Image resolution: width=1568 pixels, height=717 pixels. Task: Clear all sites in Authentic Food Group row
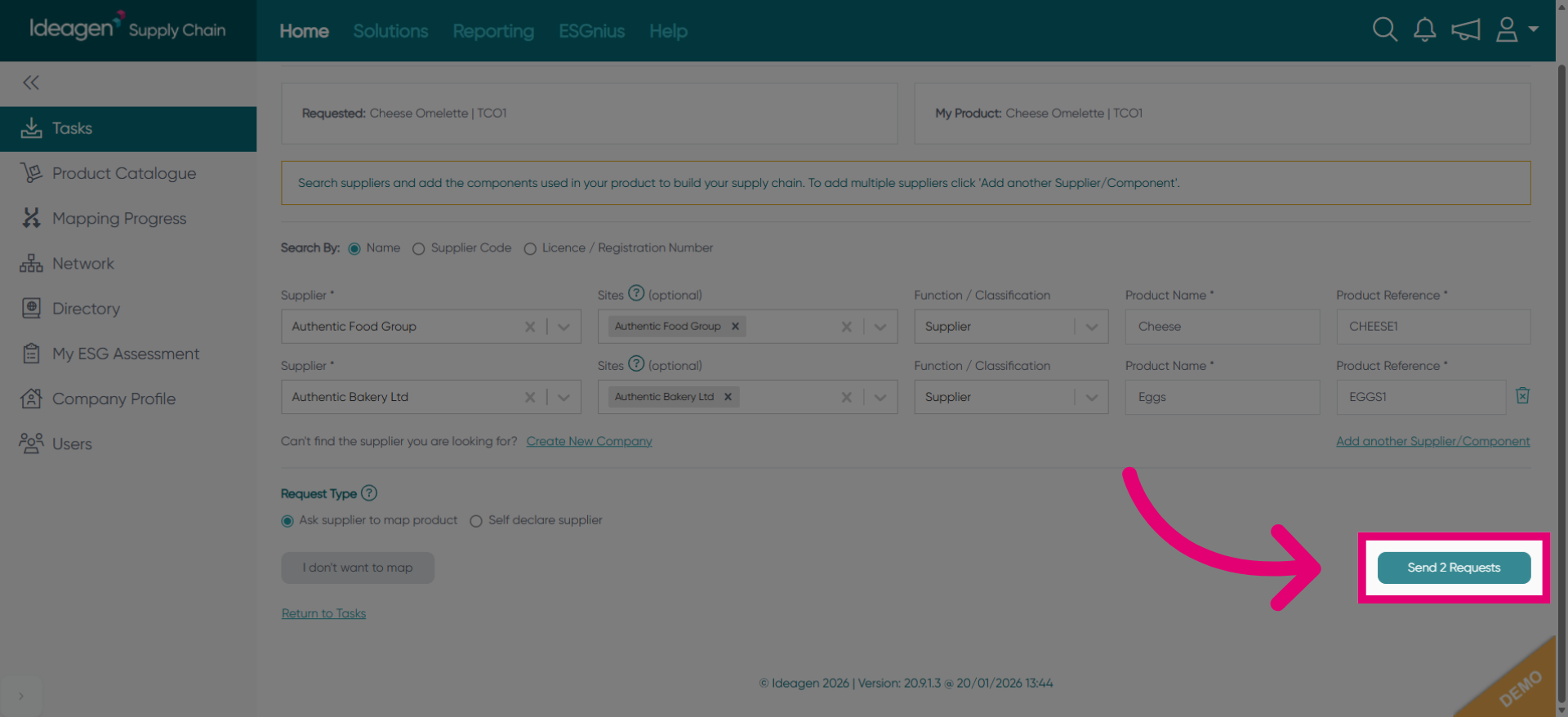tap(846, 327)
